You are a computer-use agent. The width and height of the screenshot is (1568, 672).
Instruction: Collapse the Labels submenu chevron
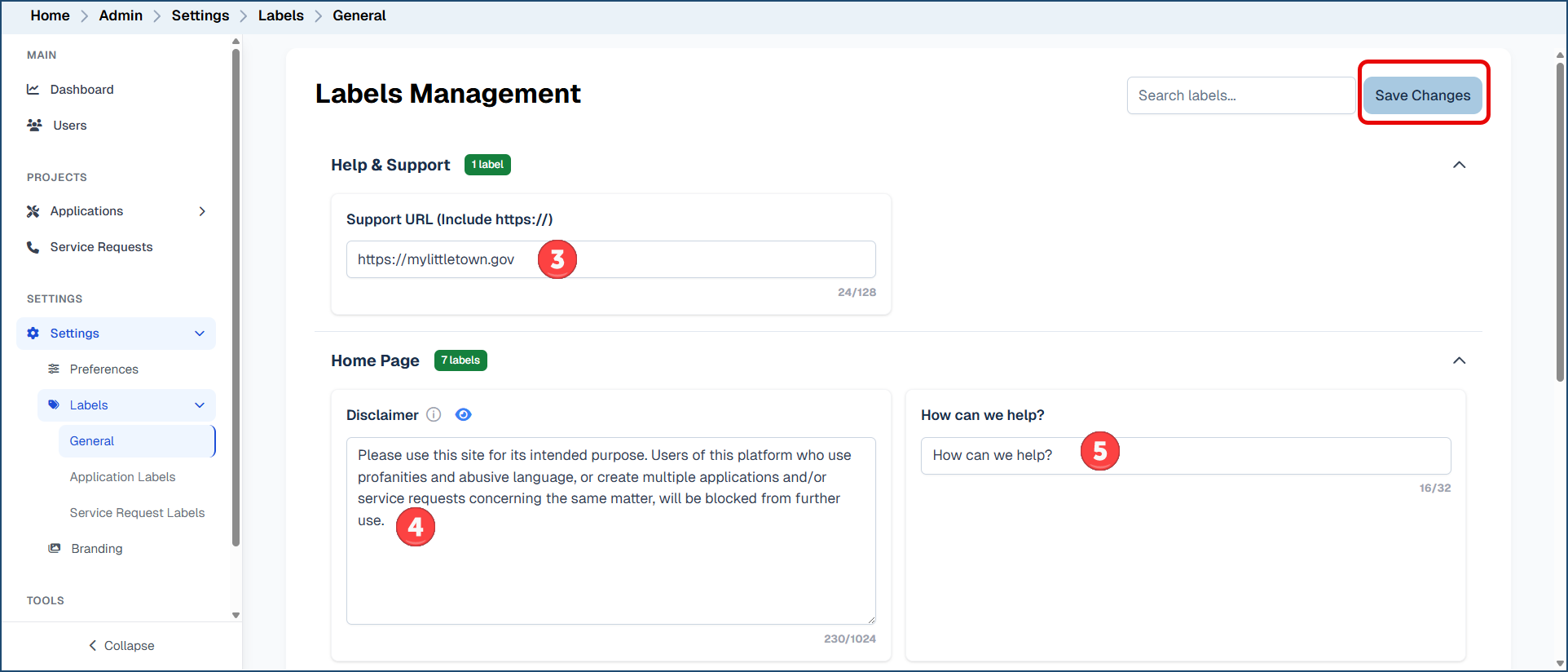pos(200,405)
